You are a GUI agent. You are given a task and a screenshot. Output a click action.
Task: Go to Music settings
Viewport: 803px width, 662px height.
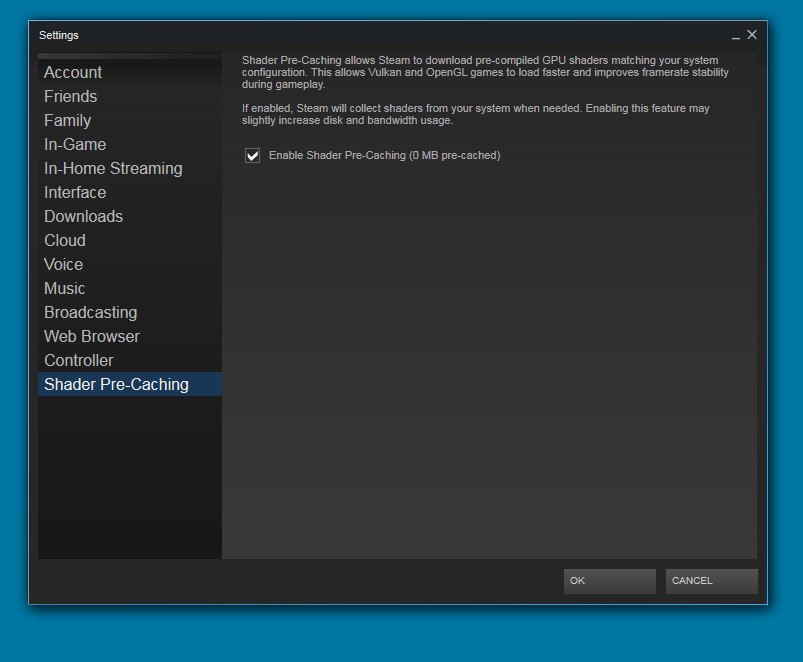point(65,288)
